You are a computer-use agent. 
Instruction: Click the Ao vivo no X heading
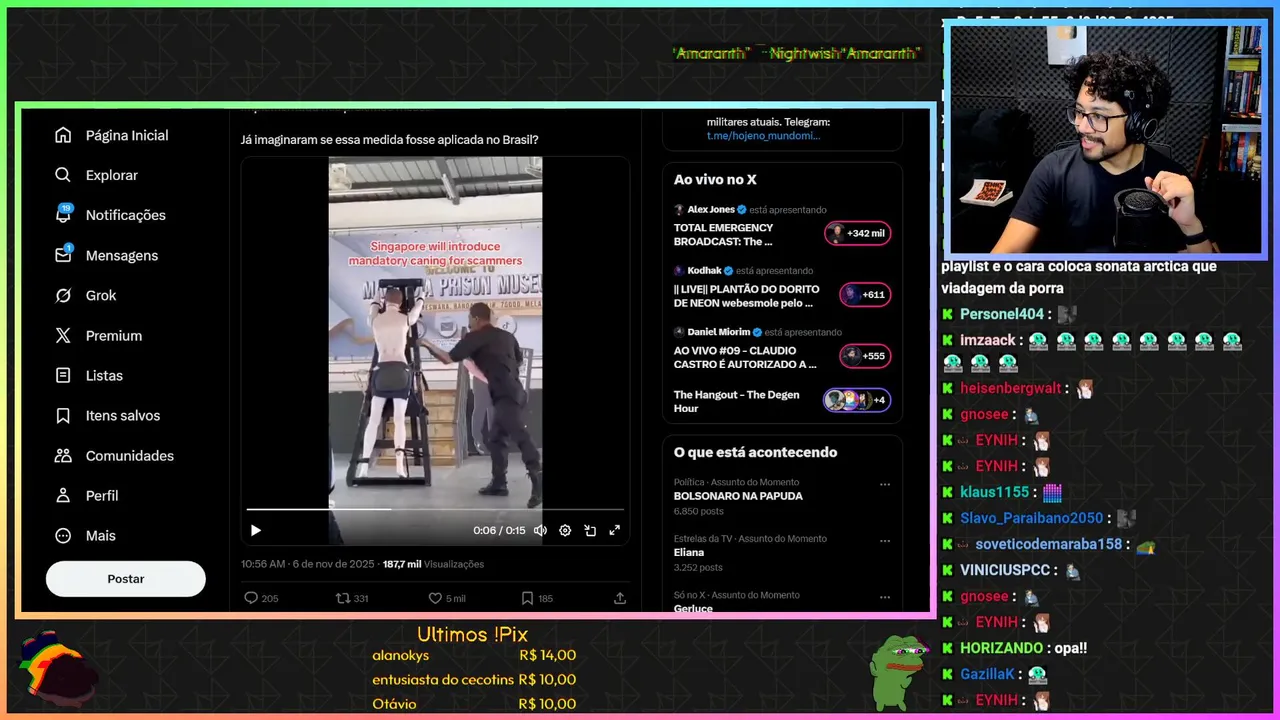(715, 180)
